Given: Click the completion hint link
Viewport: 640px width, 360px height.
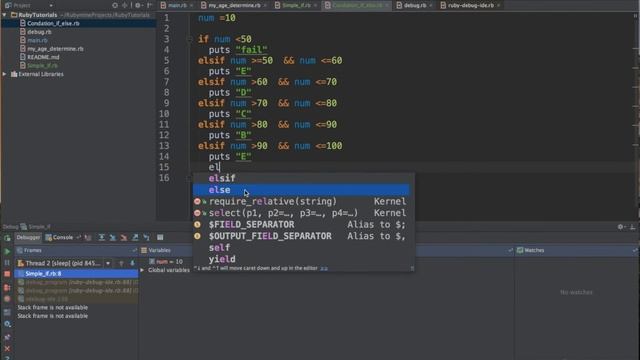Looking at the screenshot, I should click(324, 268).
